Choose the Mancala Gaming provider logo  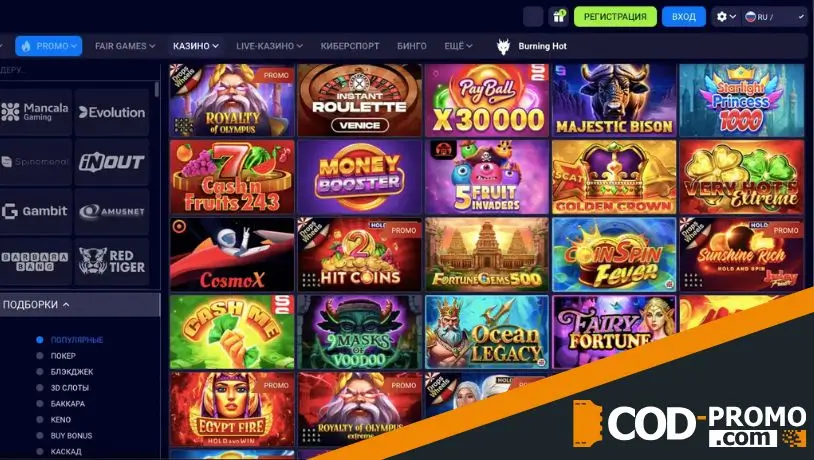(35, 112)
